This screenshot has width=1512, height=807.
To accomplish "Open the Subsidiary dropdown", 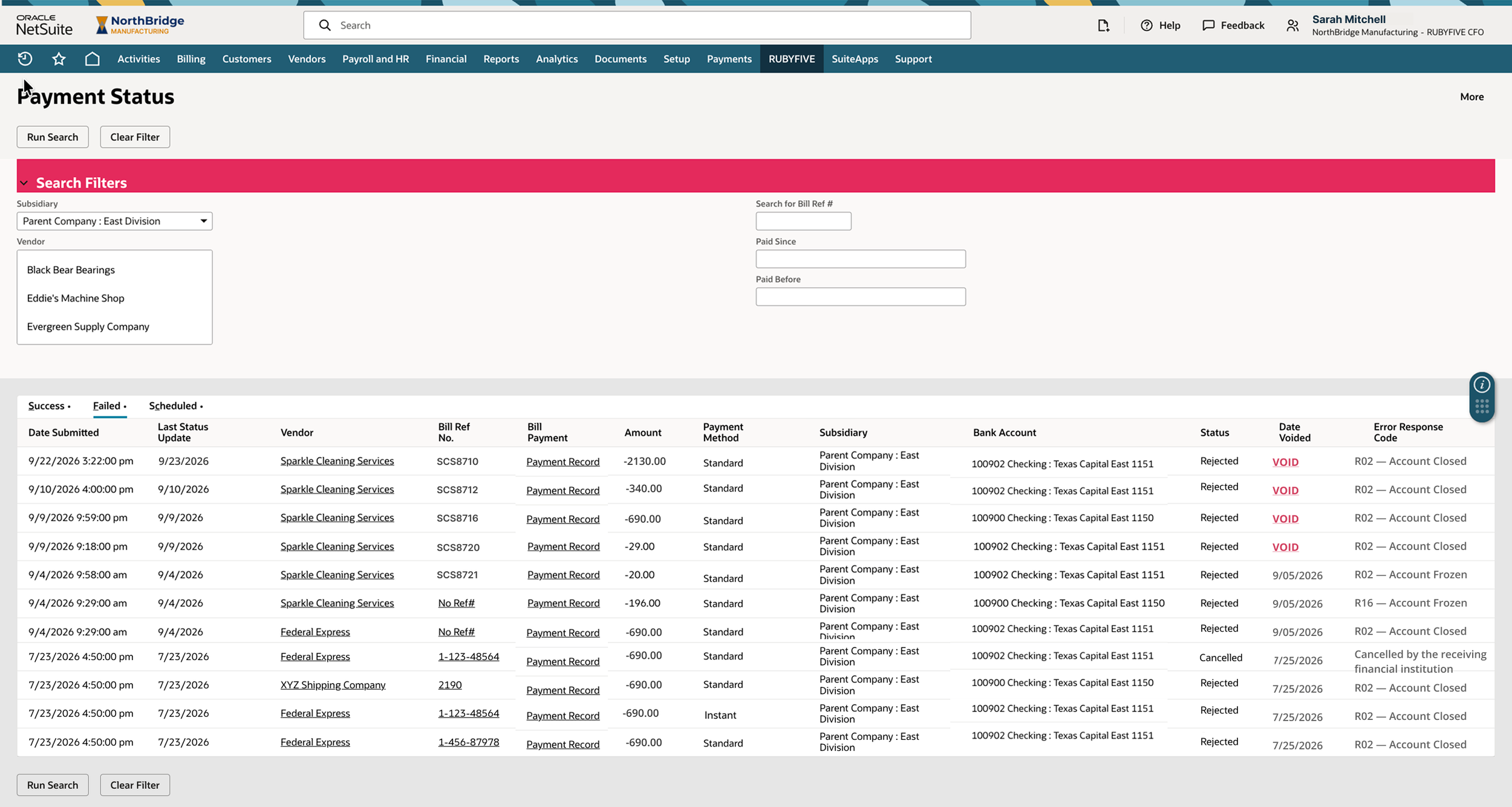I will click(x=114, y=221).
